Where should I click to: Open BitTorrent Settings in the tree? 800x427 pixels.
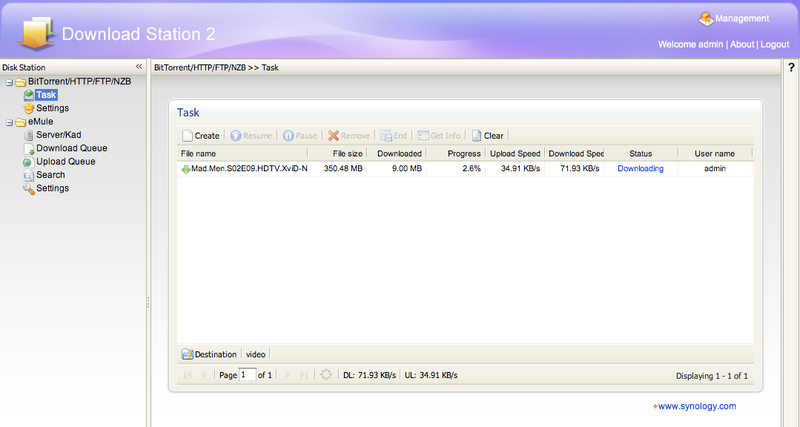[x=52, y=108]
